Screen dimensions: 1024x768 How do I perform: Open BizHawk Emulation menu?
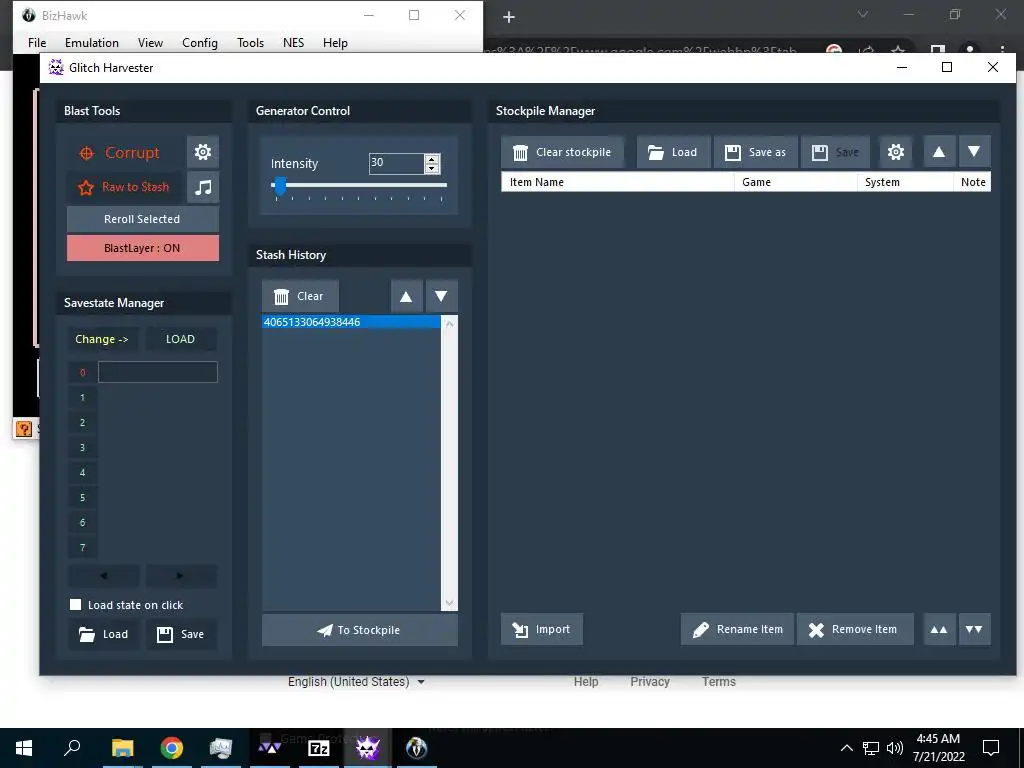coord(91,43)
